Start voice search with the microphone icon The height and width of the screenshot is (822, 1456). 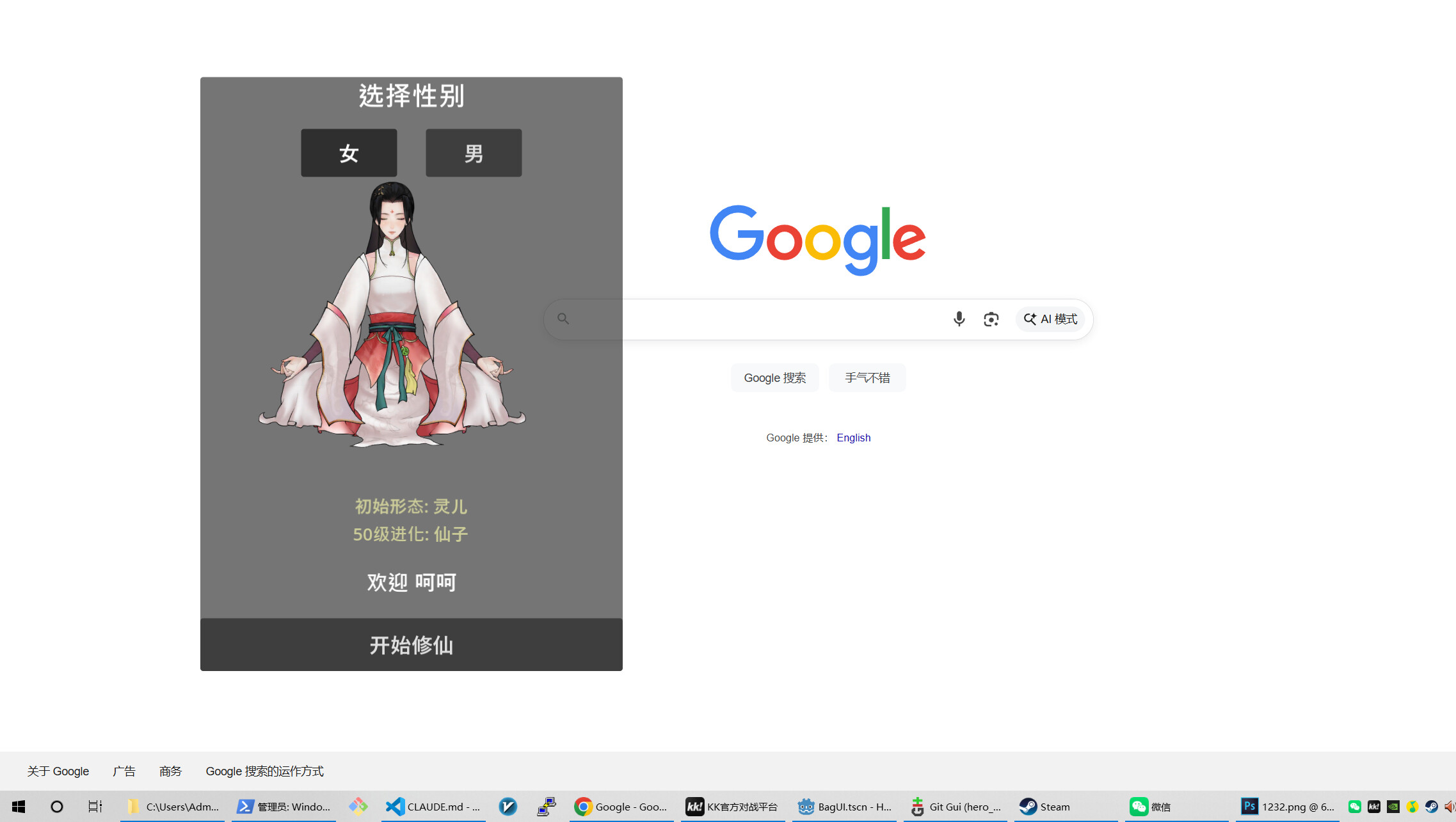[959, 319]
